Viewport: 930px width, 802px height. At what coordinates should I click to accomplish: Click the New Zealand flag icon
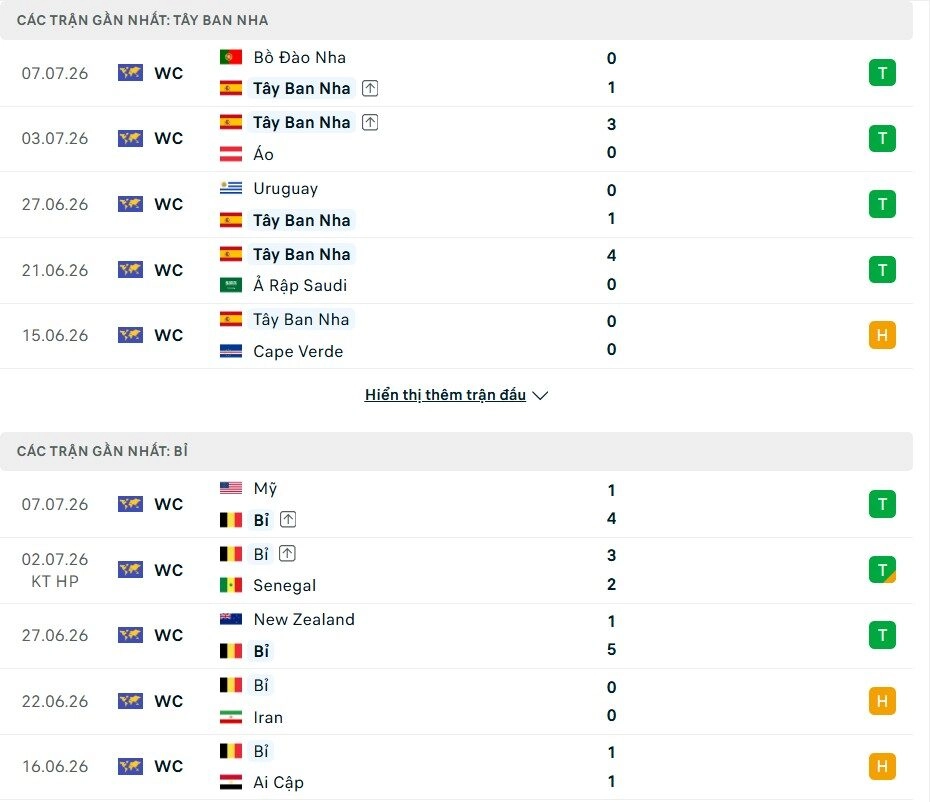pyautogui.click(x=231, y=619)
